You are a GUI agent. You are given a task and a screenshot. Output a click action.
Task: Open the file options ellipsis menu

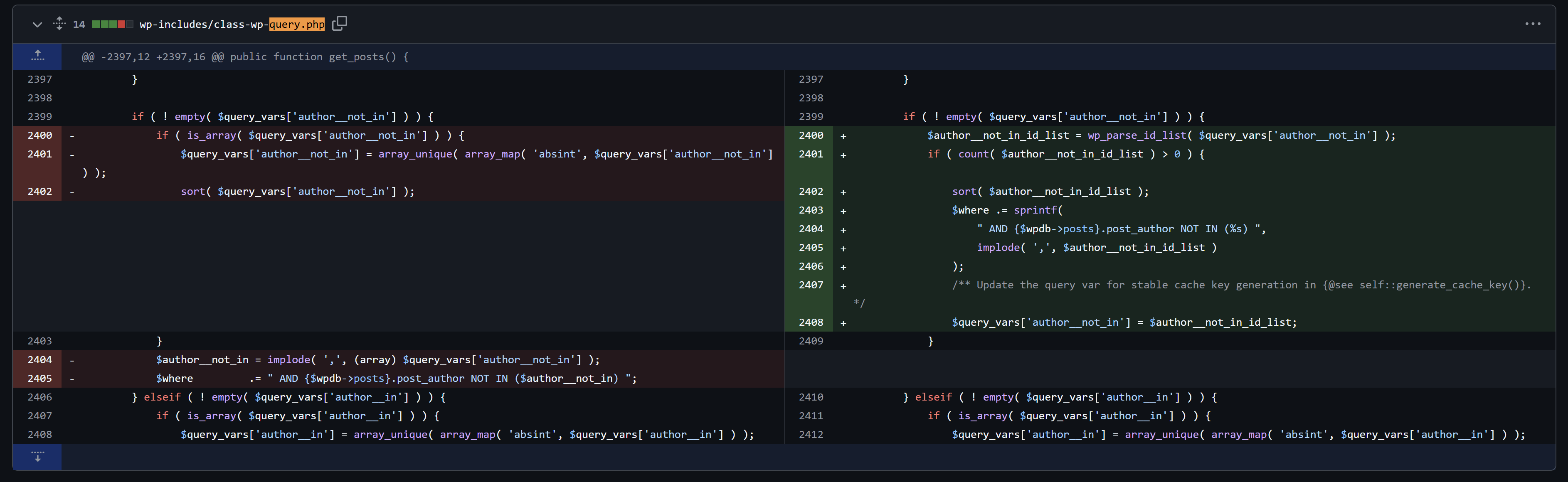1533,24
